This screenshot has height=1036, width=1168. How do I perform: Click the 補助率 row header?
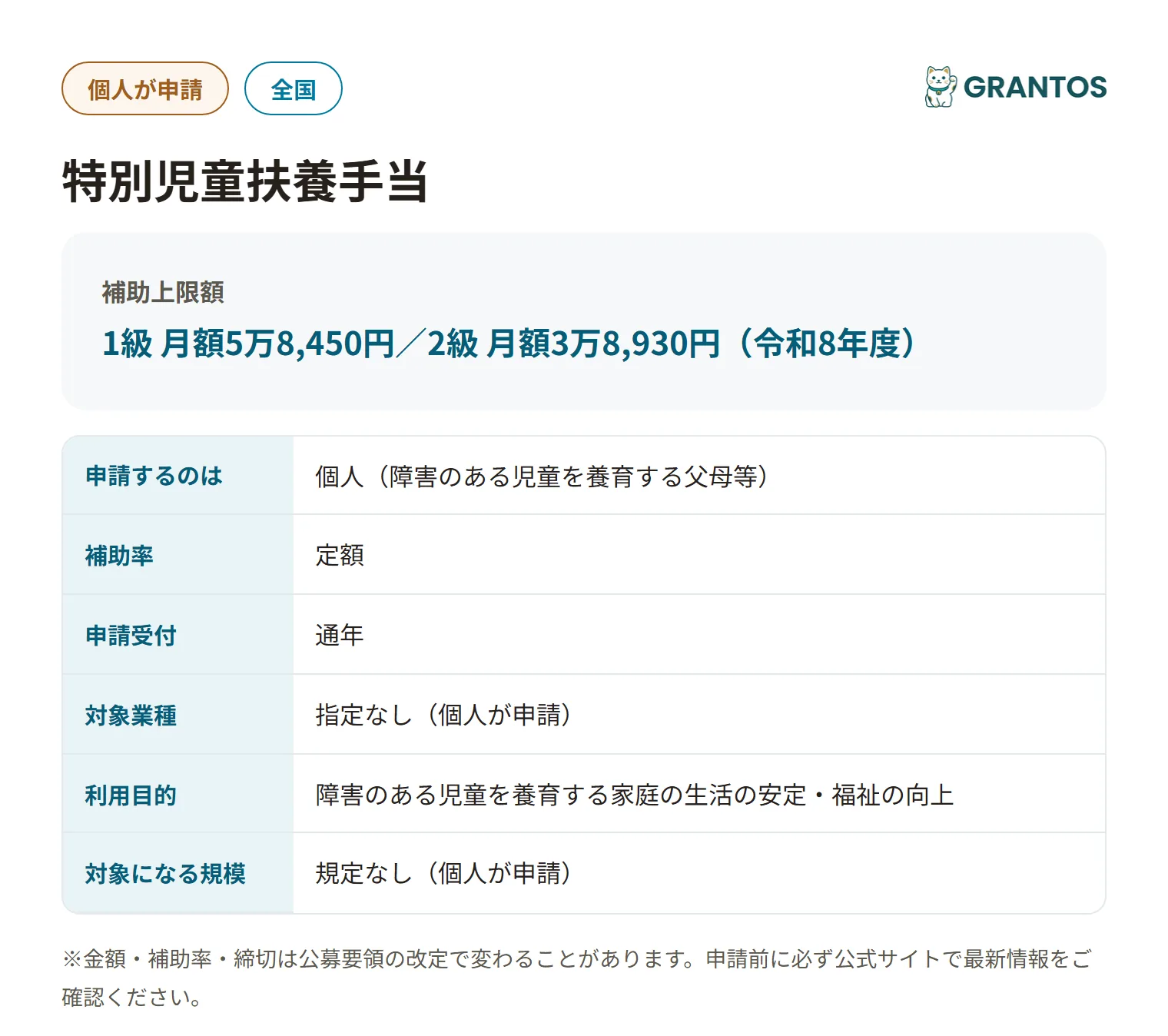point(178,555)
